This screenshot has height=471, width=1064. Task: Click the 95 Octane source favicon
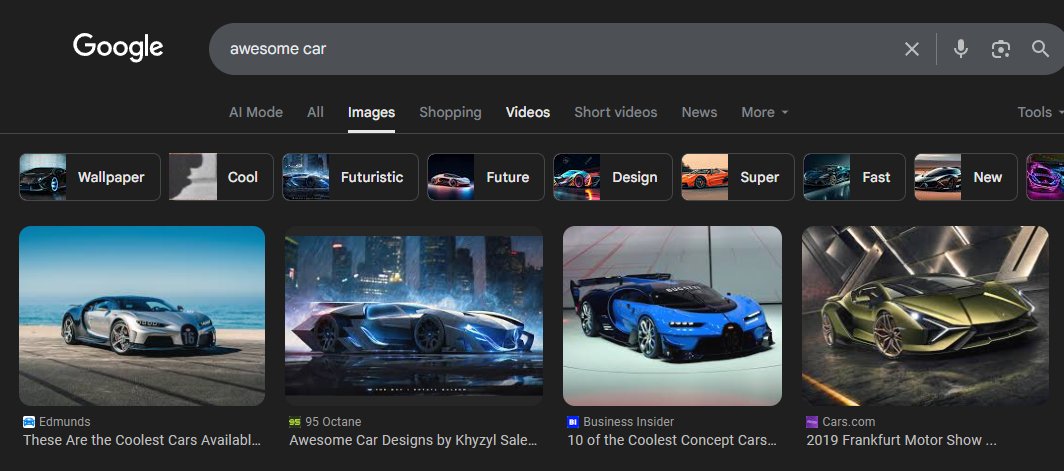pos(294,422)
